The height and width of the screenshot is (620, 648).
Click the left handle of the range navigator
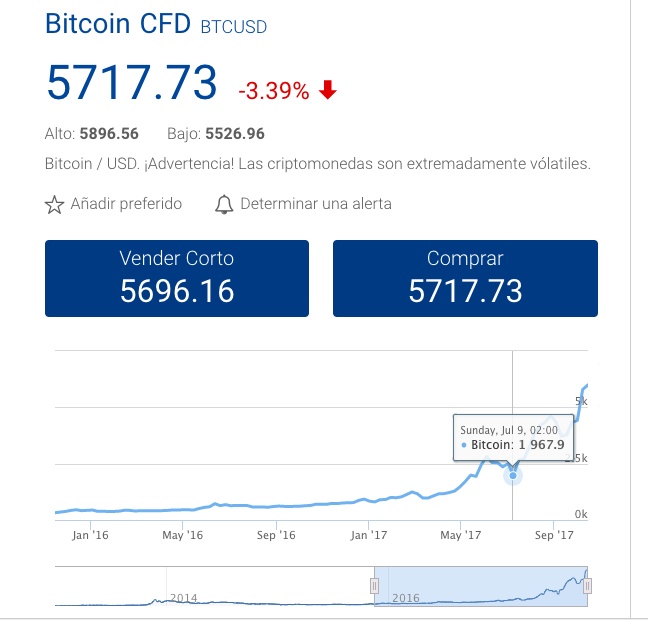pyautogui.click(x=377, y=585)
